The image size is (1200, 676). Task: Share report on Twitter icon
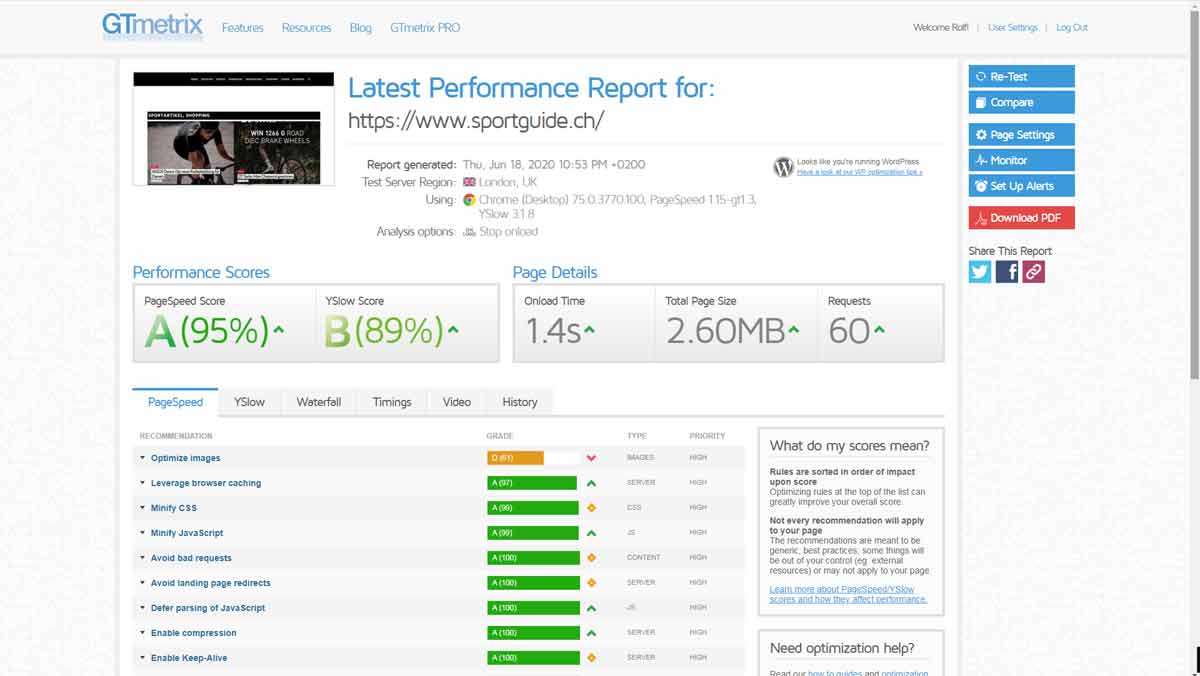[x=980, y=271]
